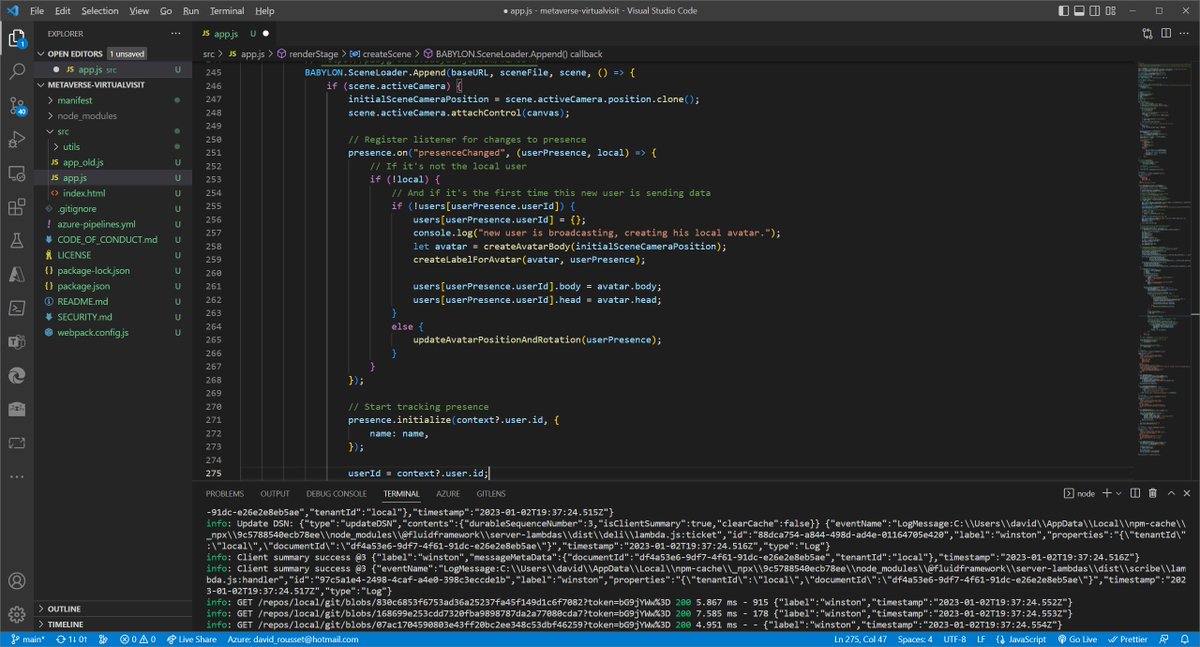Open the Testing flask icon
The image size is (1200, 647).
(17, 241)
